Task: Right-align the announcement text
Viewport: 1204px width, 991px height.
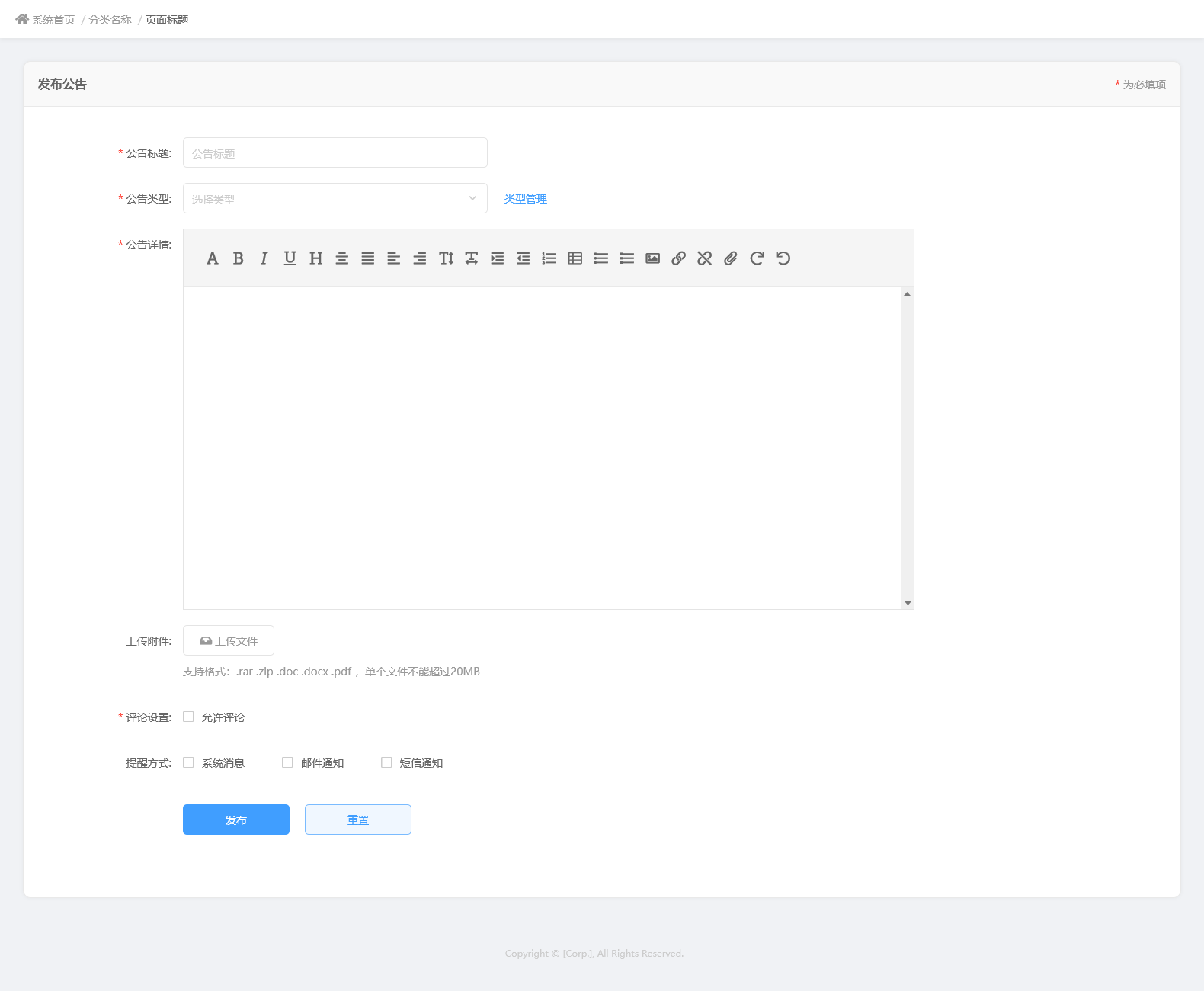Action: point(420,258)
